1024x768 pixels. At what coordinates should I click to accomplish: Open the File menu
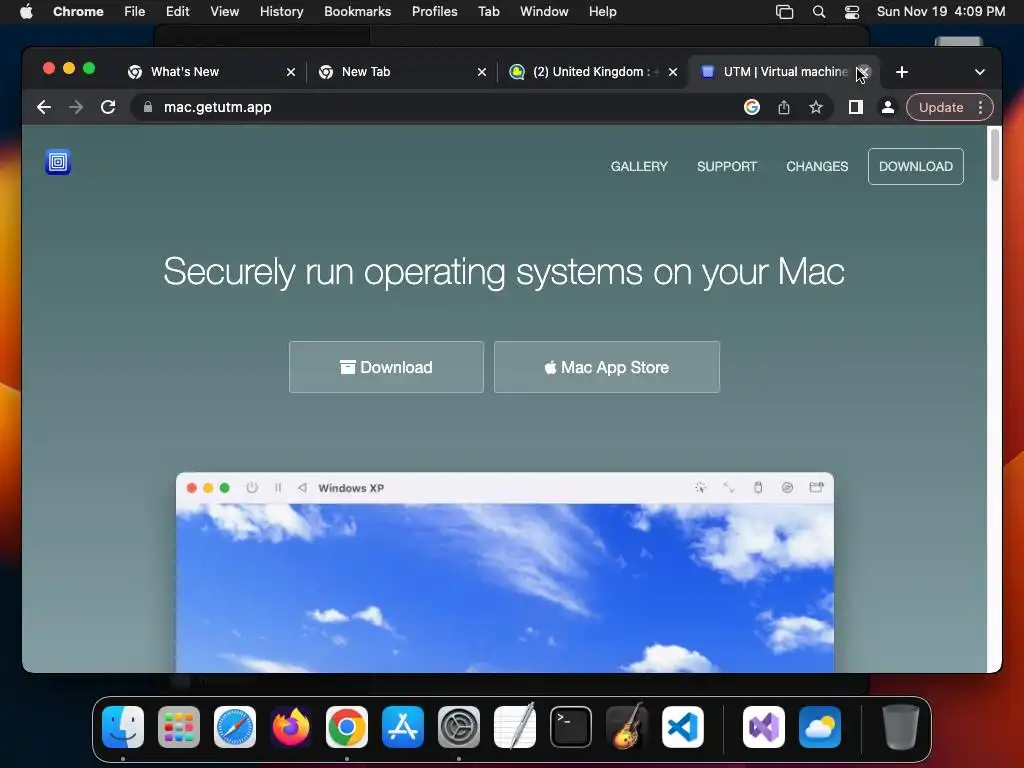coord(135,12)
